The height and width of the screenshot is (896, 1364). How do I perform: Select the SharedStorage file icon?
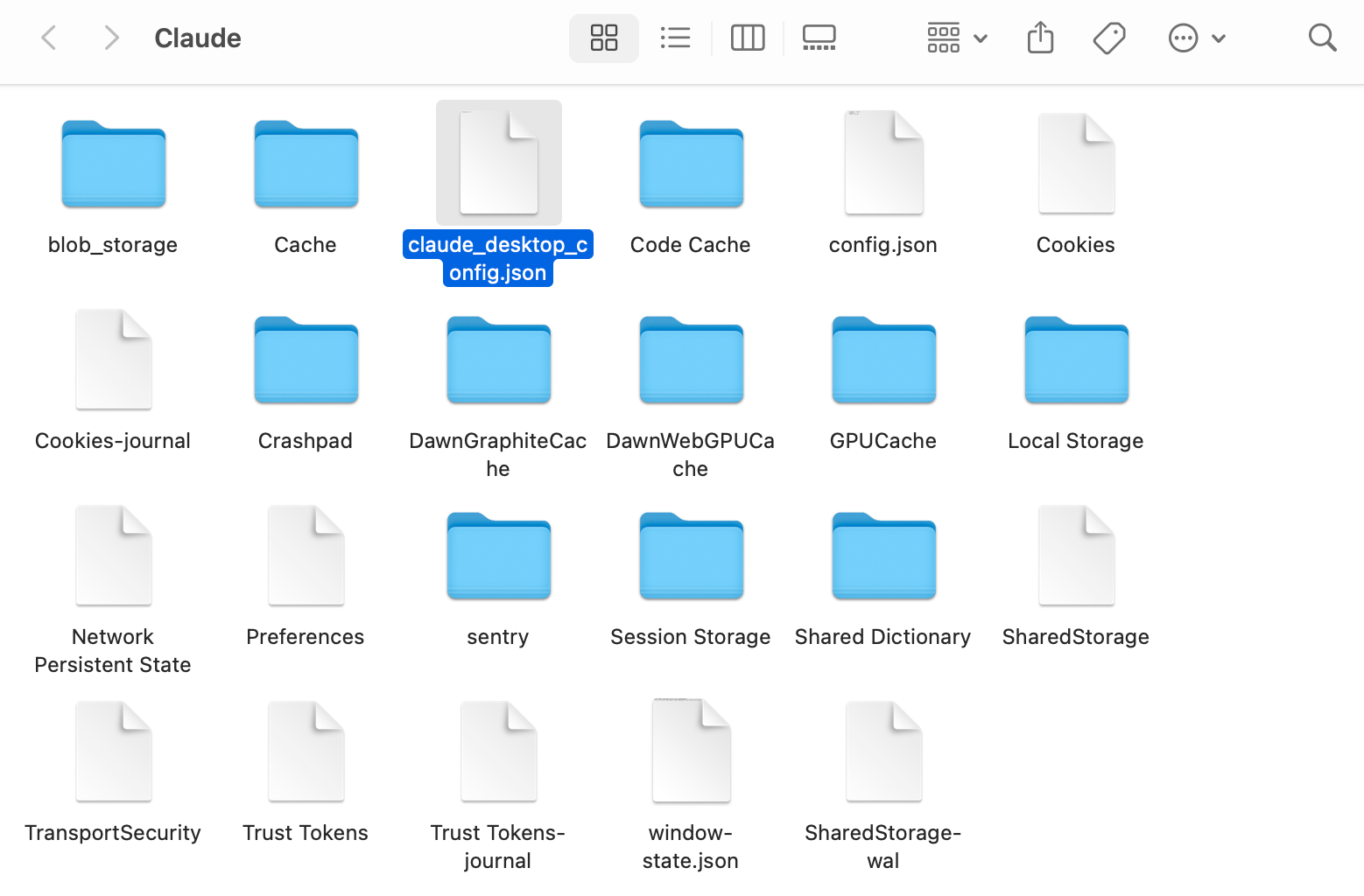(1077, 555)
